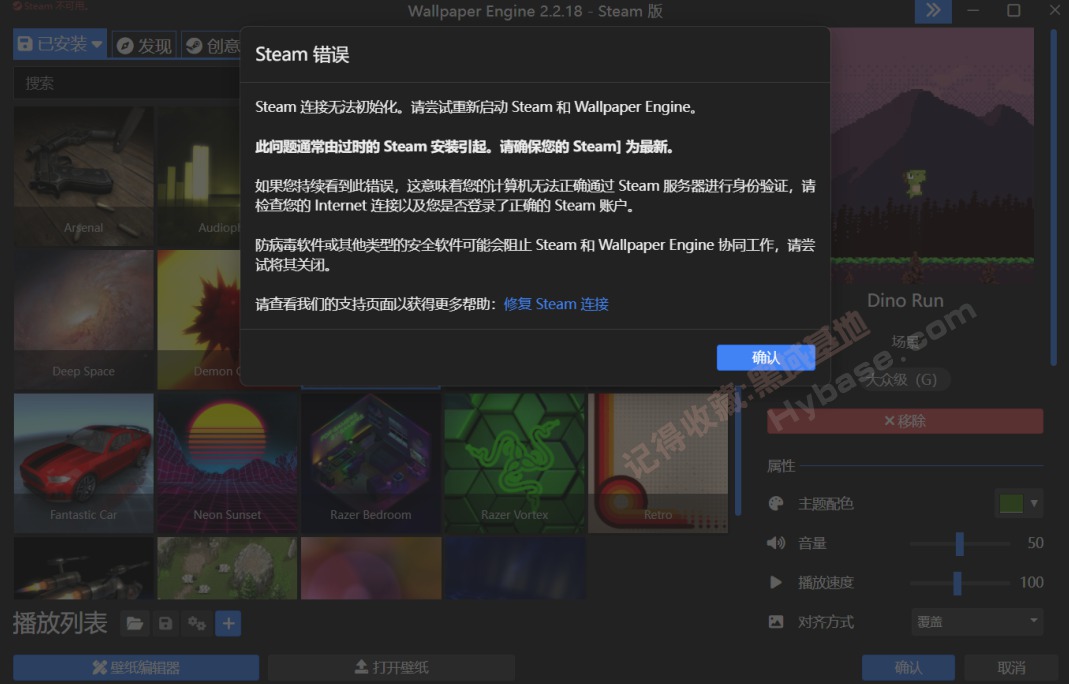Open playlist folder icon
This screenshot has width=1069, height=684.
pyautogui.click(x=135, y=623)
